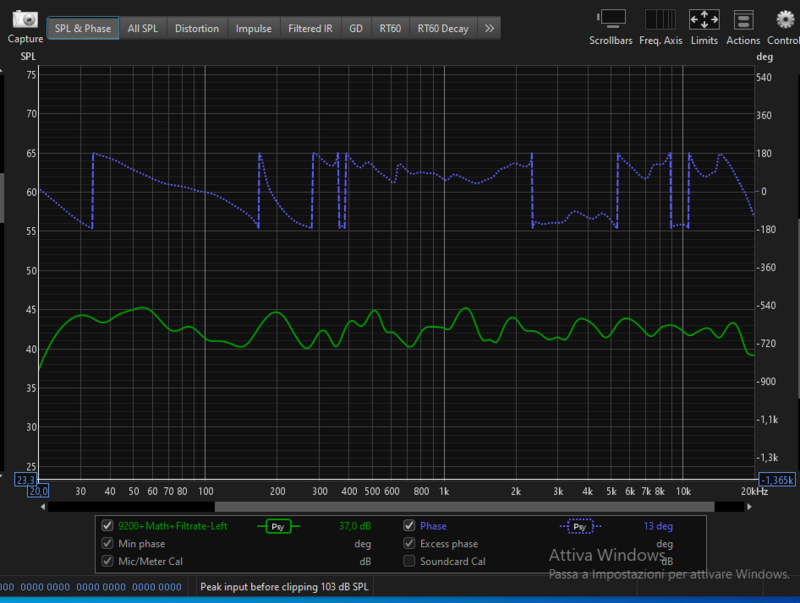This screenshot has height=603, width=800.
Task: Uncheck the 9200+Math+Filtrate-Left trace checkbox
Action: click(x=108, y=526)
